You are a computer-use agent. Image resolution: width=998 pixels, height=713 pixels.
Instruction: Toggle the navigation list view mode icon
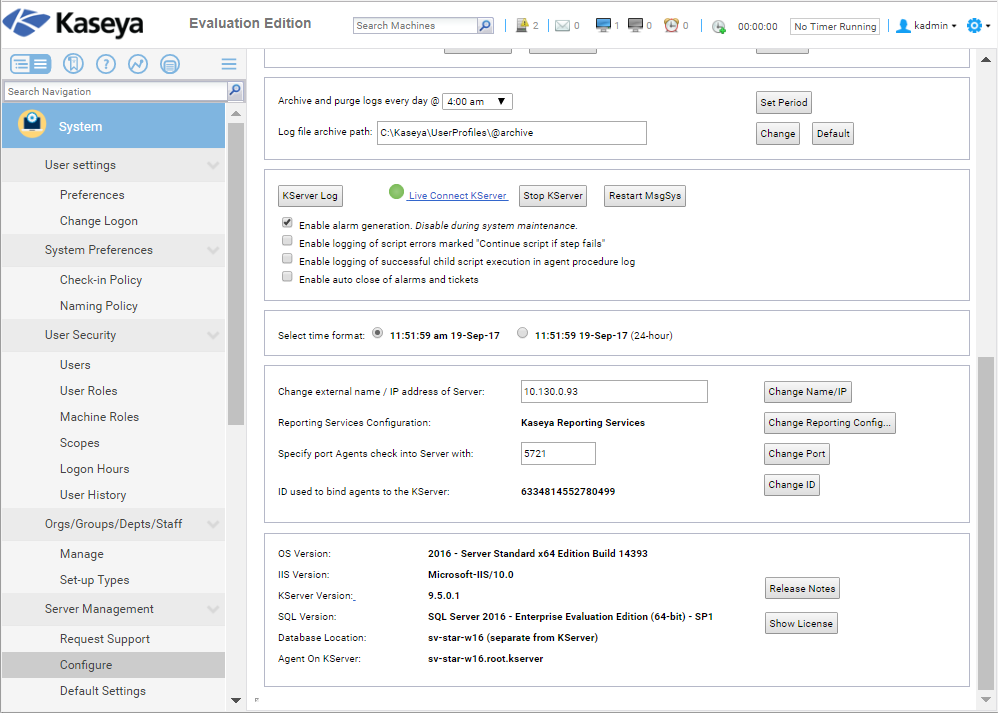[31, 64]
